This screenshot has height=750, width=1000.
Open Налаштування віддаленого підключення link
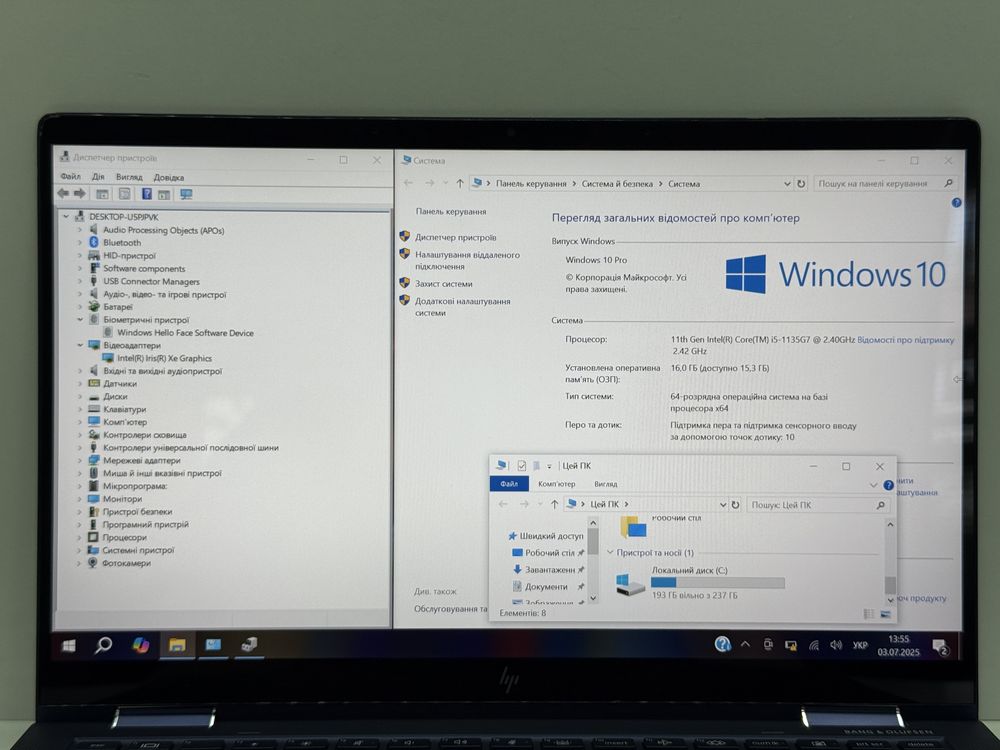(x=467, y=260)
